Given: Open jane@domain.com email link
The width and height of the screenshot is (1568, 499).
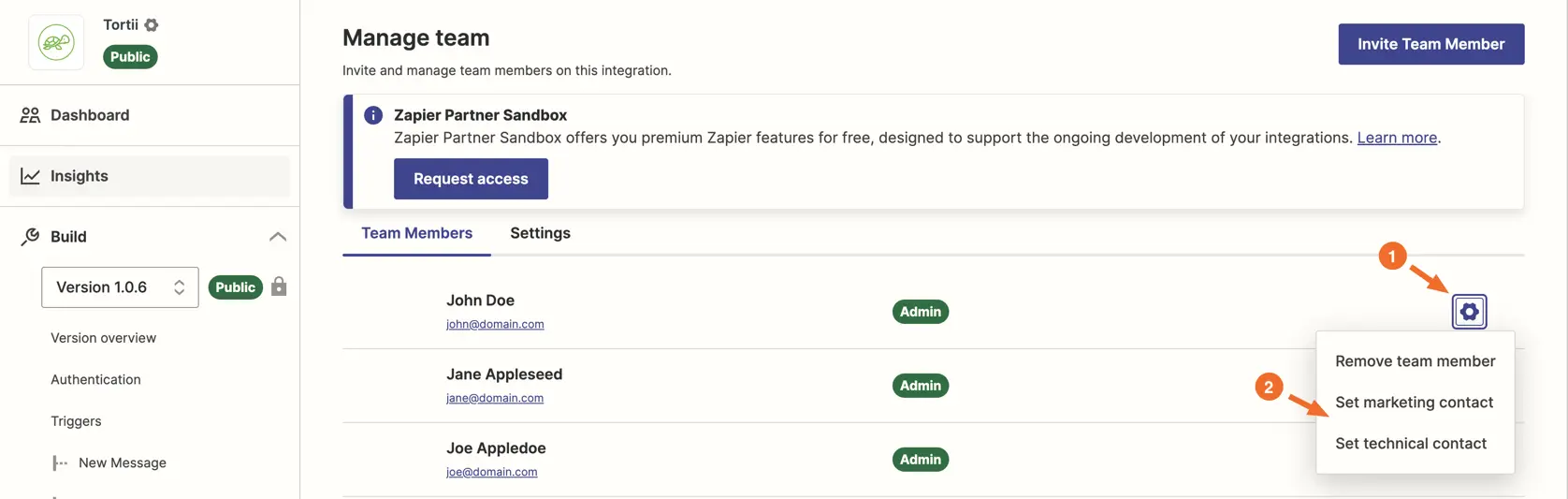Looking at the screenshot, I should tap(495, 398).
